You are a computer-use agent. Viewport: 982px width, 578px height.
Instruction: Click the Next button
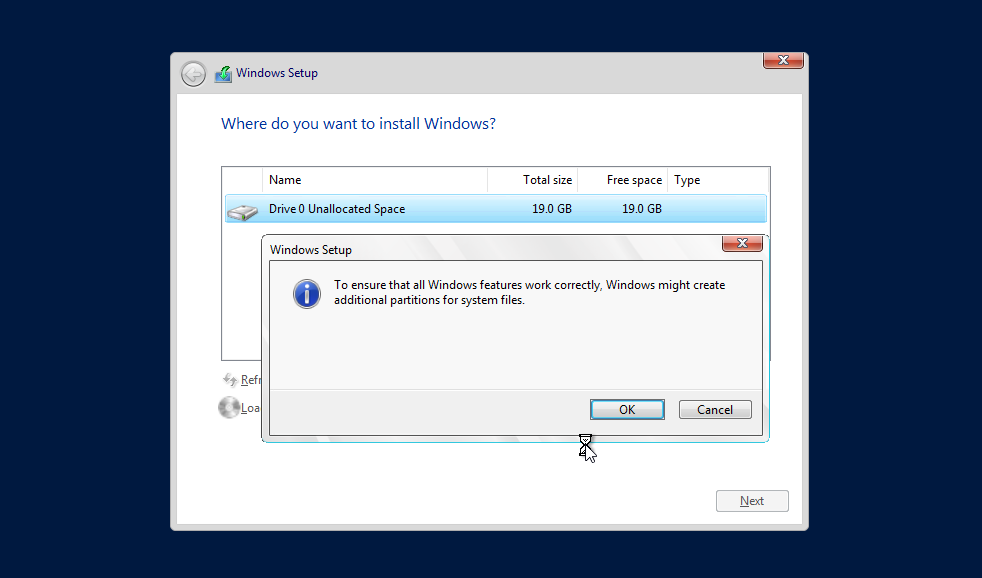coord(752,501)
